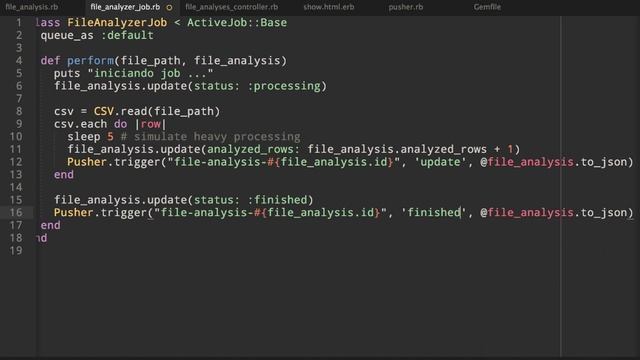This screenshot has height=360, width=640.
Task: Switch to the file_analysis.rb tab
Action: pyautogui.click(x=31, y=7)
